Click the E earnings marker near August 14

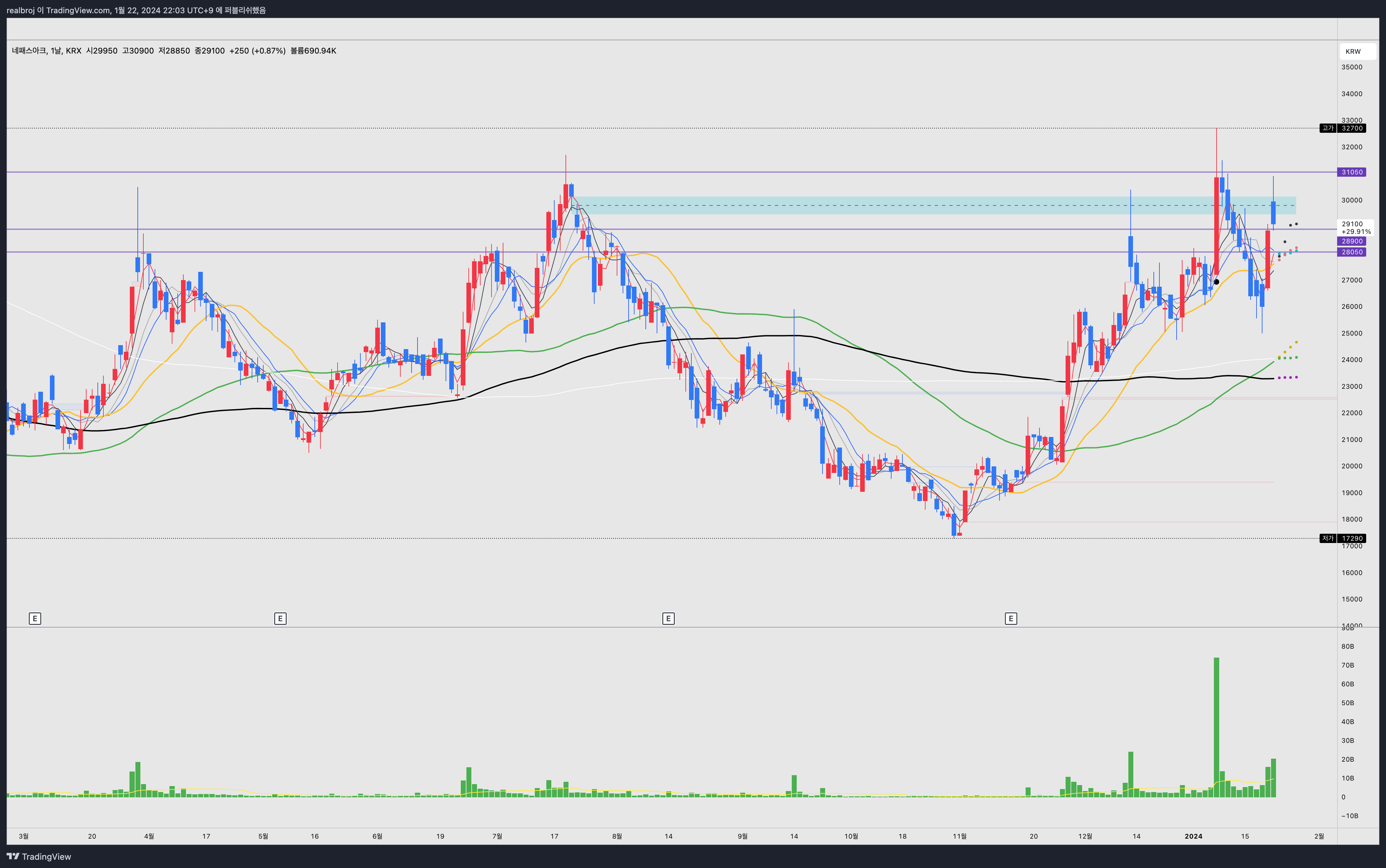pyautogui.click(x=668, y=618)
